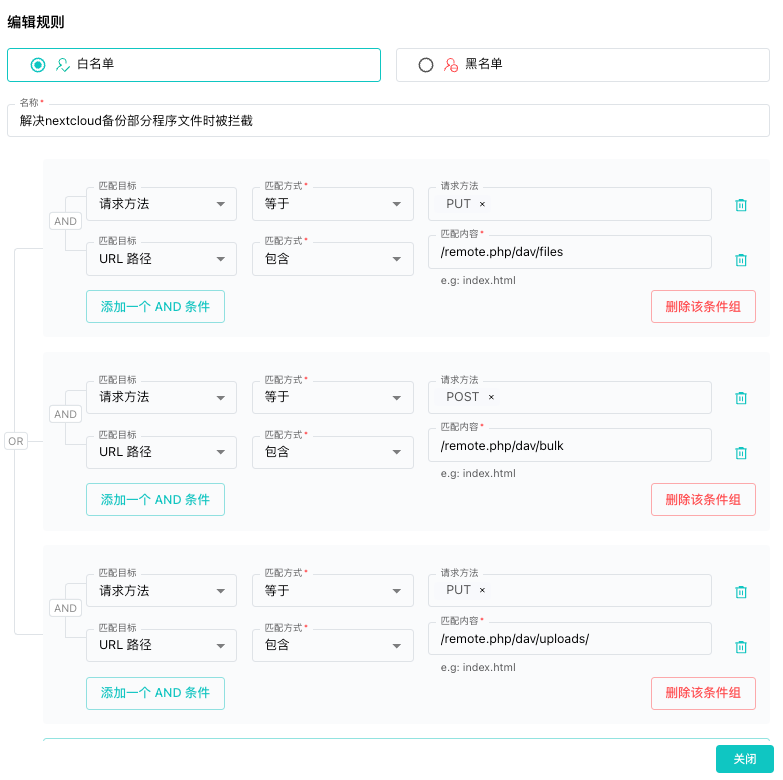Open 请求方法 target dropdown in /dav/files group
This screenshot has width=783, height=780.
point(161,204)
